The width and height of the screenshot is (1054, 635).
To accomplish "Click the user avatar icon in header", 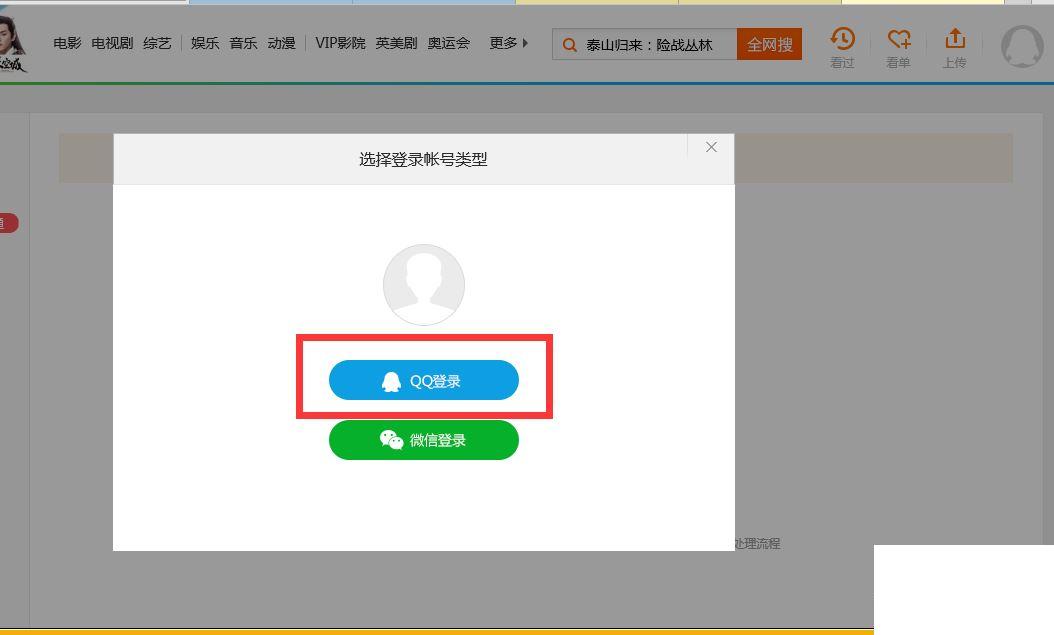I will tap(1022, 46).
